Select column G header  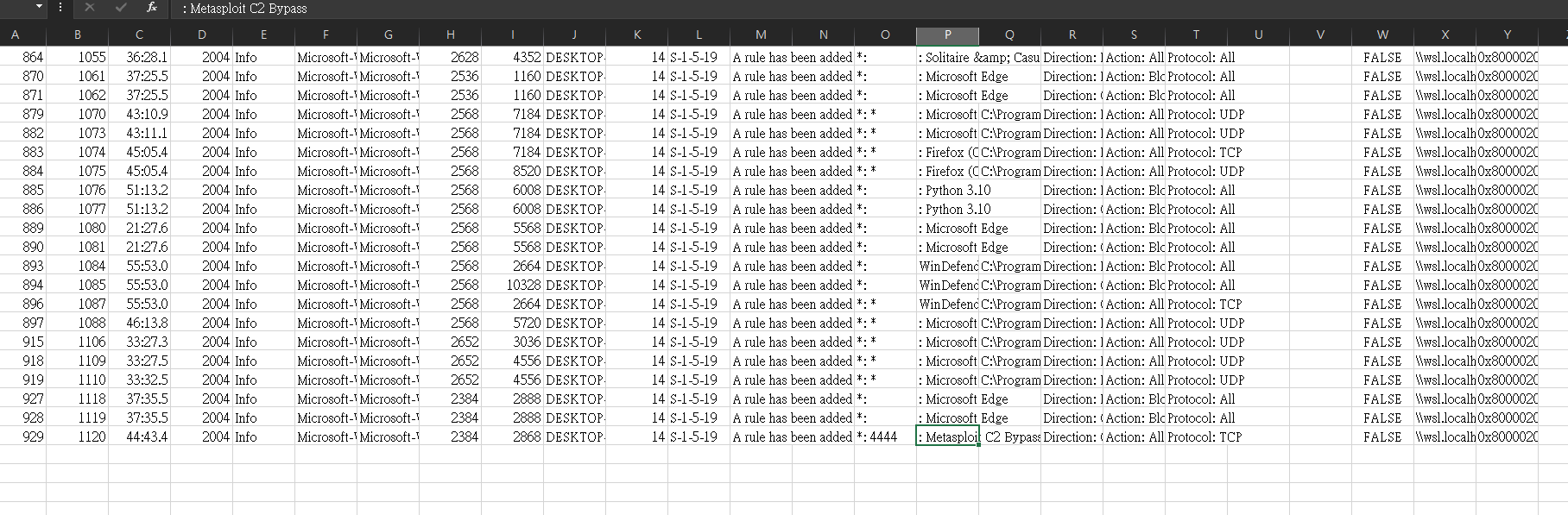coord(389,35)
